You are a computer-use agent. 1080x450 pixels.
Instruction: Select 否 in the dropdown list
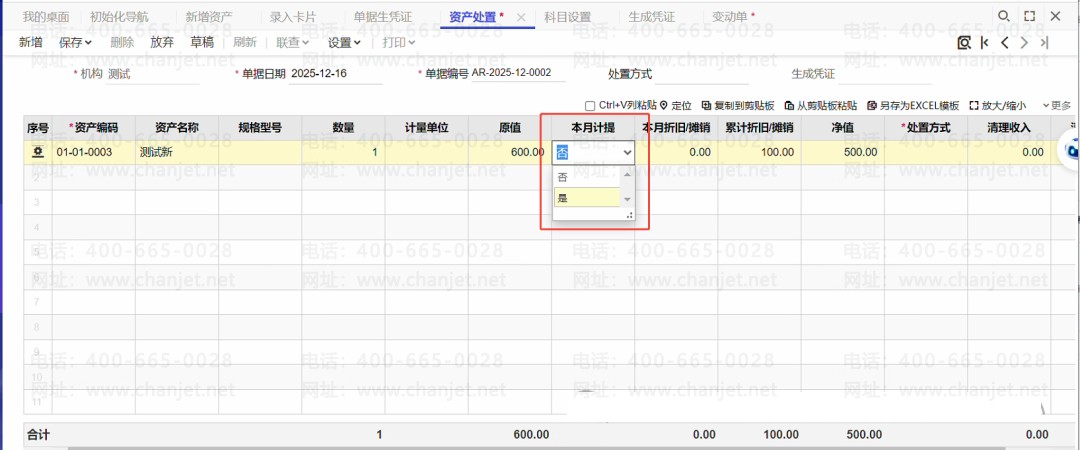(x=587, y=177)
